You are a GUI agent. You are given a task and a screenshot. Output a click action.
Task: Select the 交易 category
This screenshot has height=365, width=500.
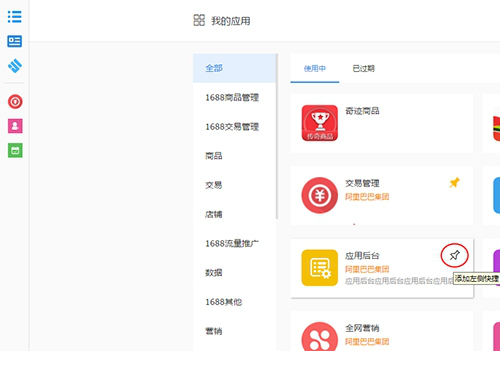pyautogui.click(x=234, y=185)
